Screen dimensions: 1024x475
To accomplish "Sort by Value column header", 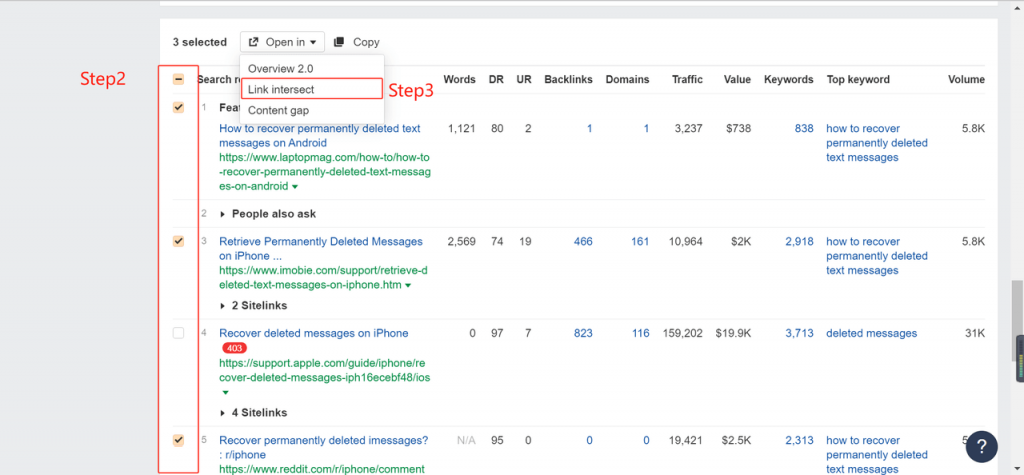I will [x=737, y=80].
